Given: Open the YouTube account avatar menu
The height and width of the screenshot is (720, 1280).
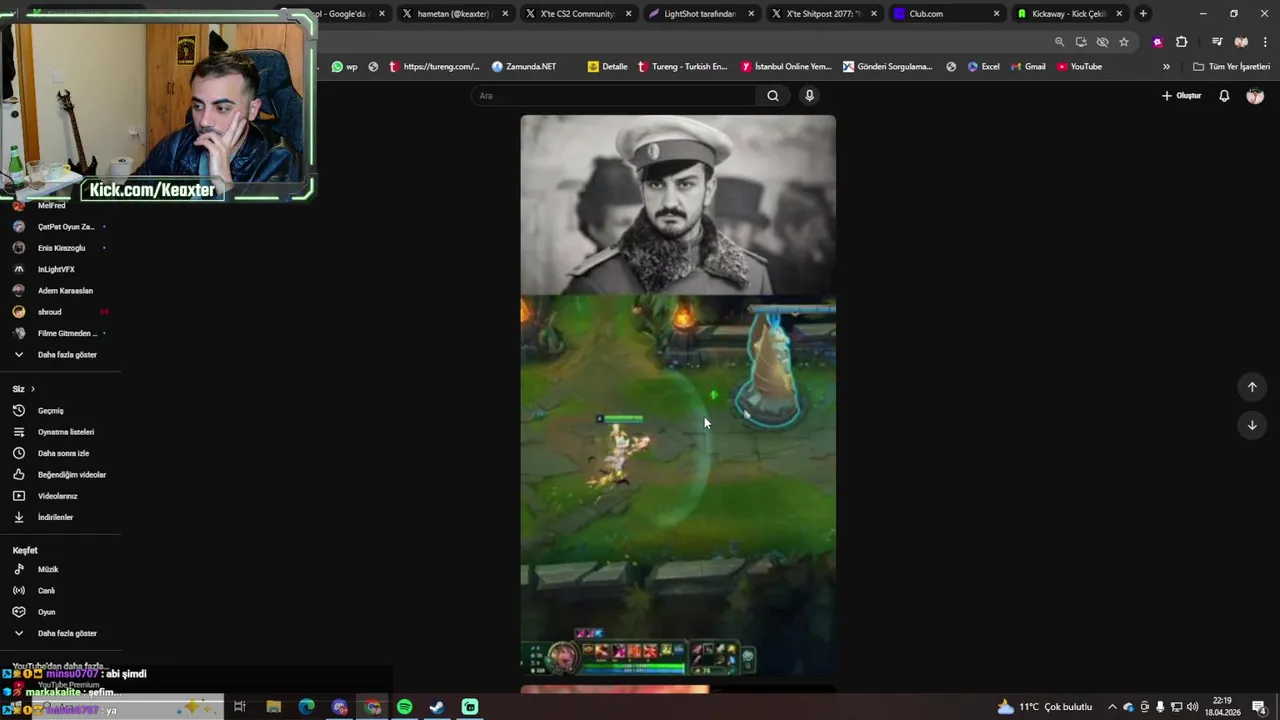Looking at the screenshot, I should click(x=1255, y=96).
